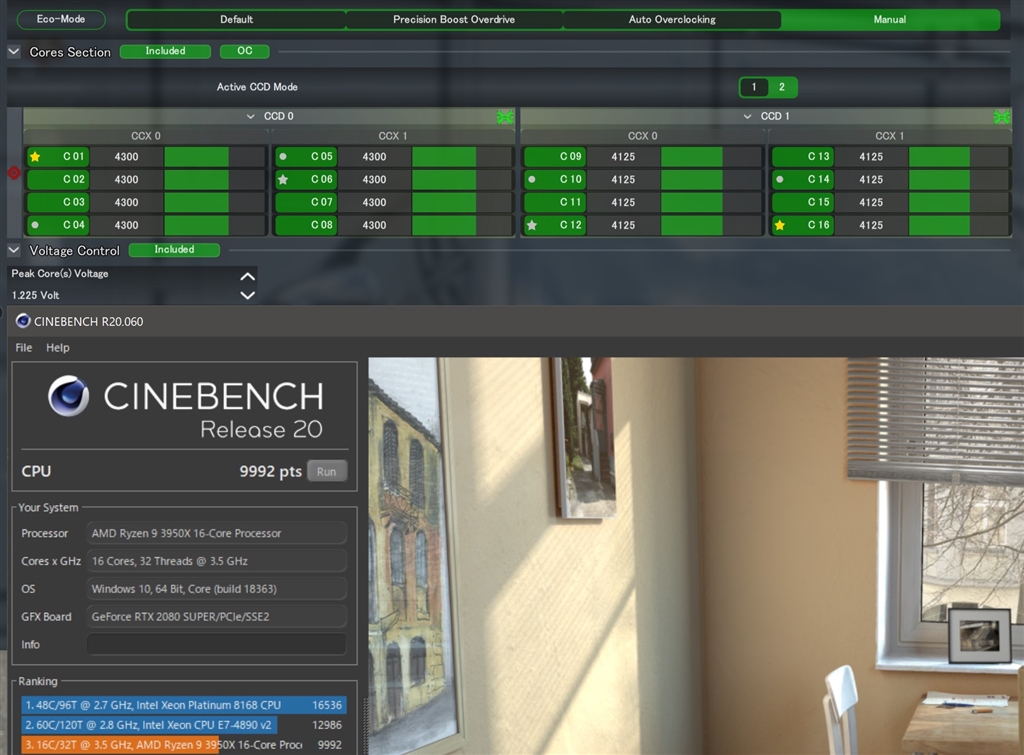This screenshot has width=1024, height=755.
Task: Click the C 05 frequency value 4300
Action: click(374, 157)
